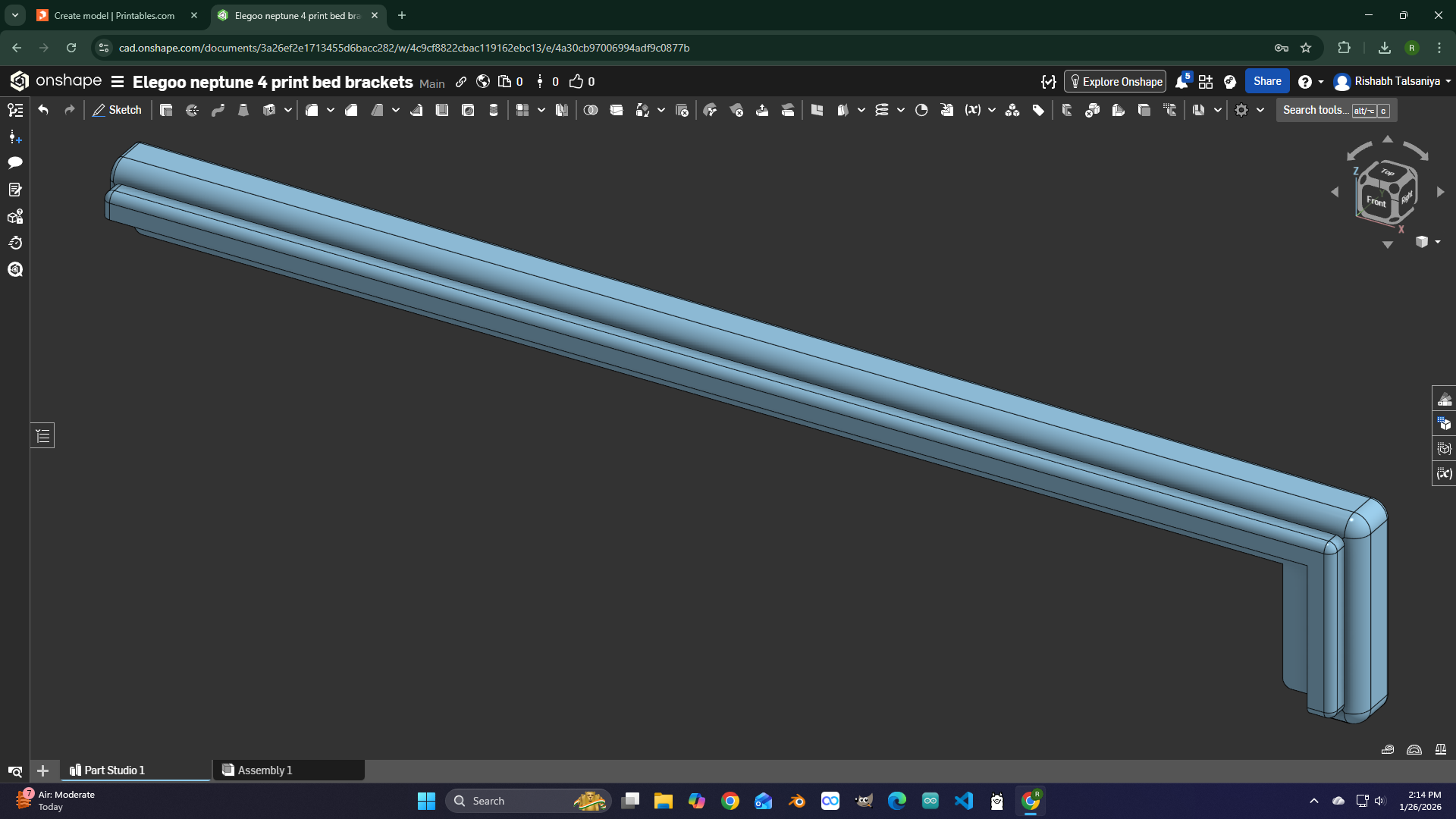The image size is (1456, 819).
Task: Click the Search tools input field
Action: [x=1336, y=110]
